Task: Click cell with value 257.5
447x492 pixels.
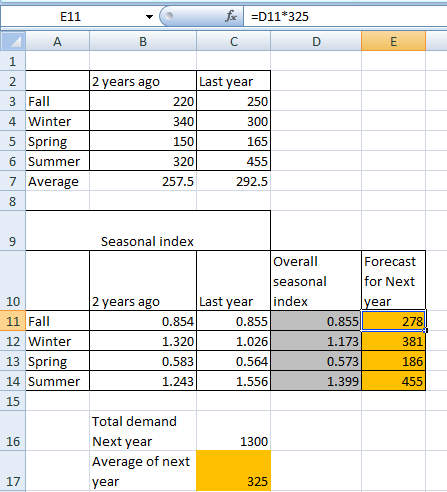Action: [x=143, y=181]
